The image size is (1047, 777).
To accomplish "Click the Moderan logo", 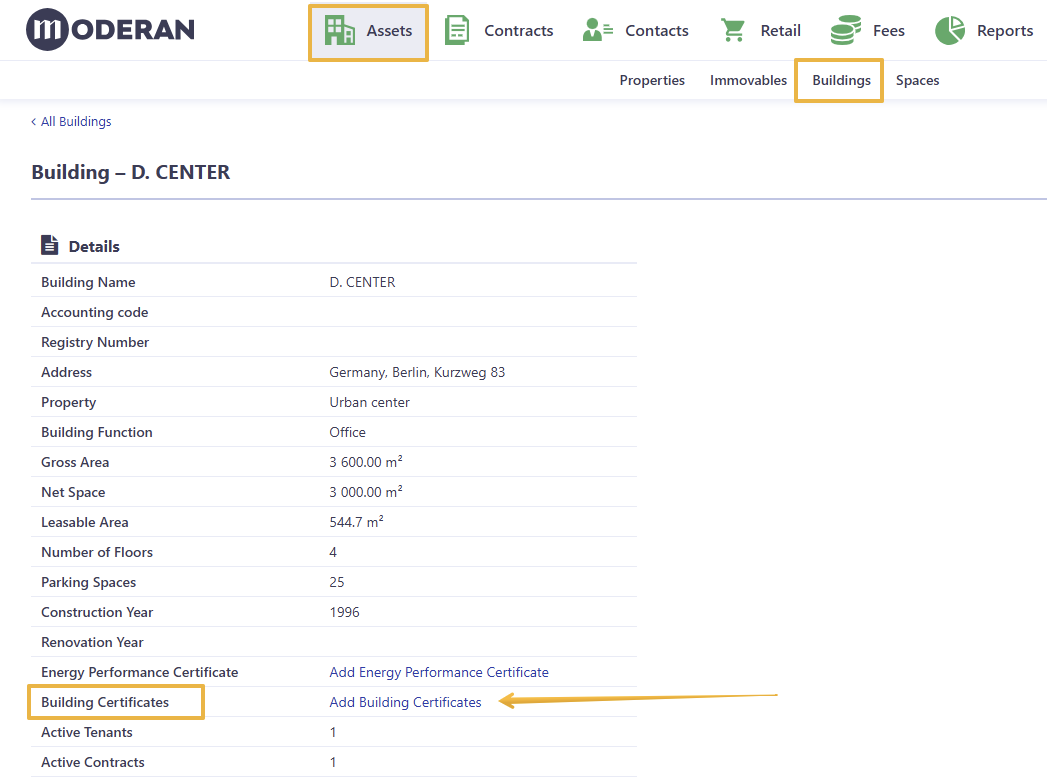I will (x=111, y=29).
